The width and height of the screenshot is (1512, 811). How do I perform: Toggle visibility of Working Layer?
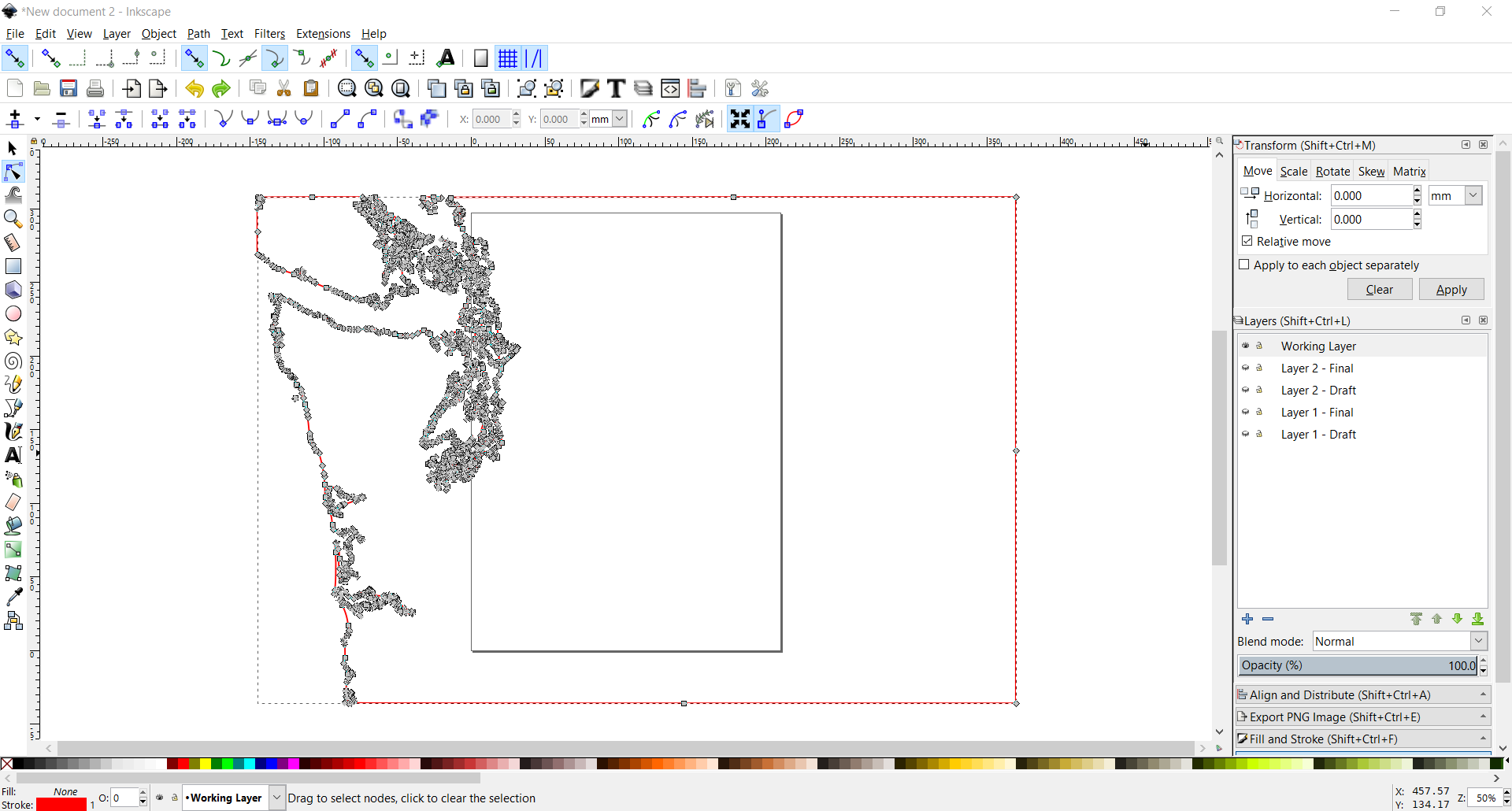(1246, 346)
